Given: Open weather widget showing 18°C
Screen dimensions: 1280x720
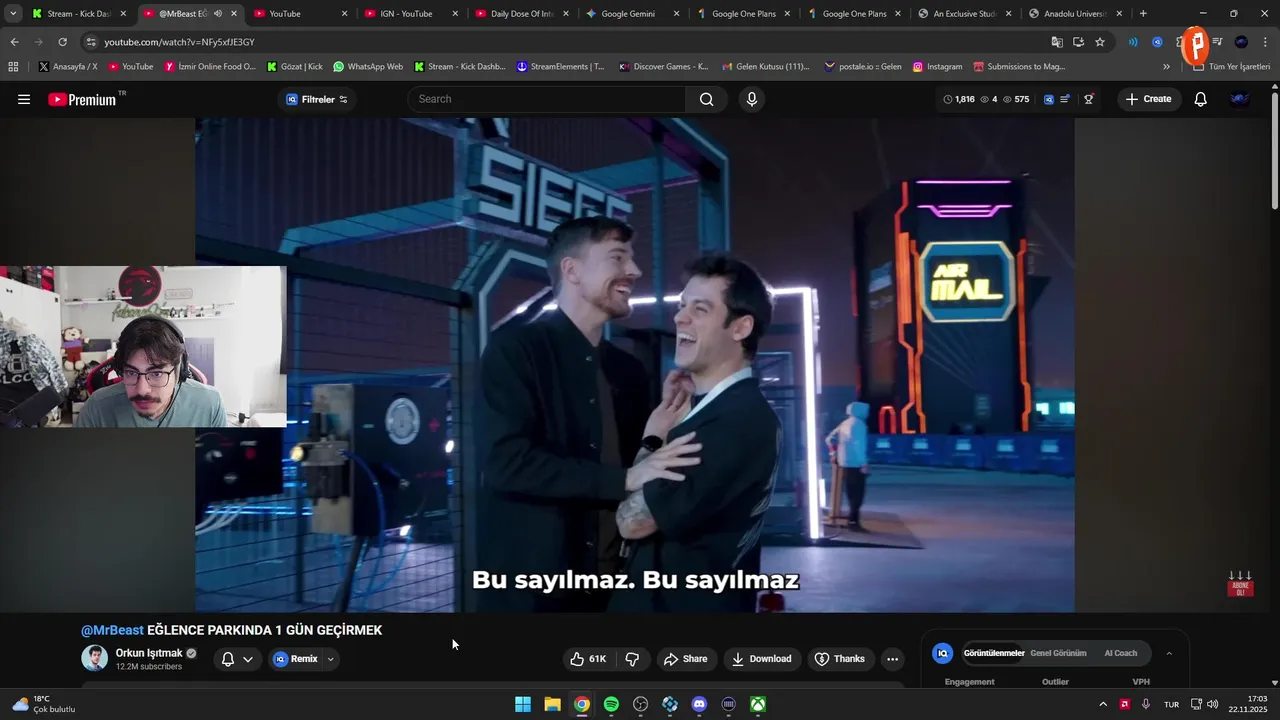Looking at the screenshot, I should pos(44,704).
